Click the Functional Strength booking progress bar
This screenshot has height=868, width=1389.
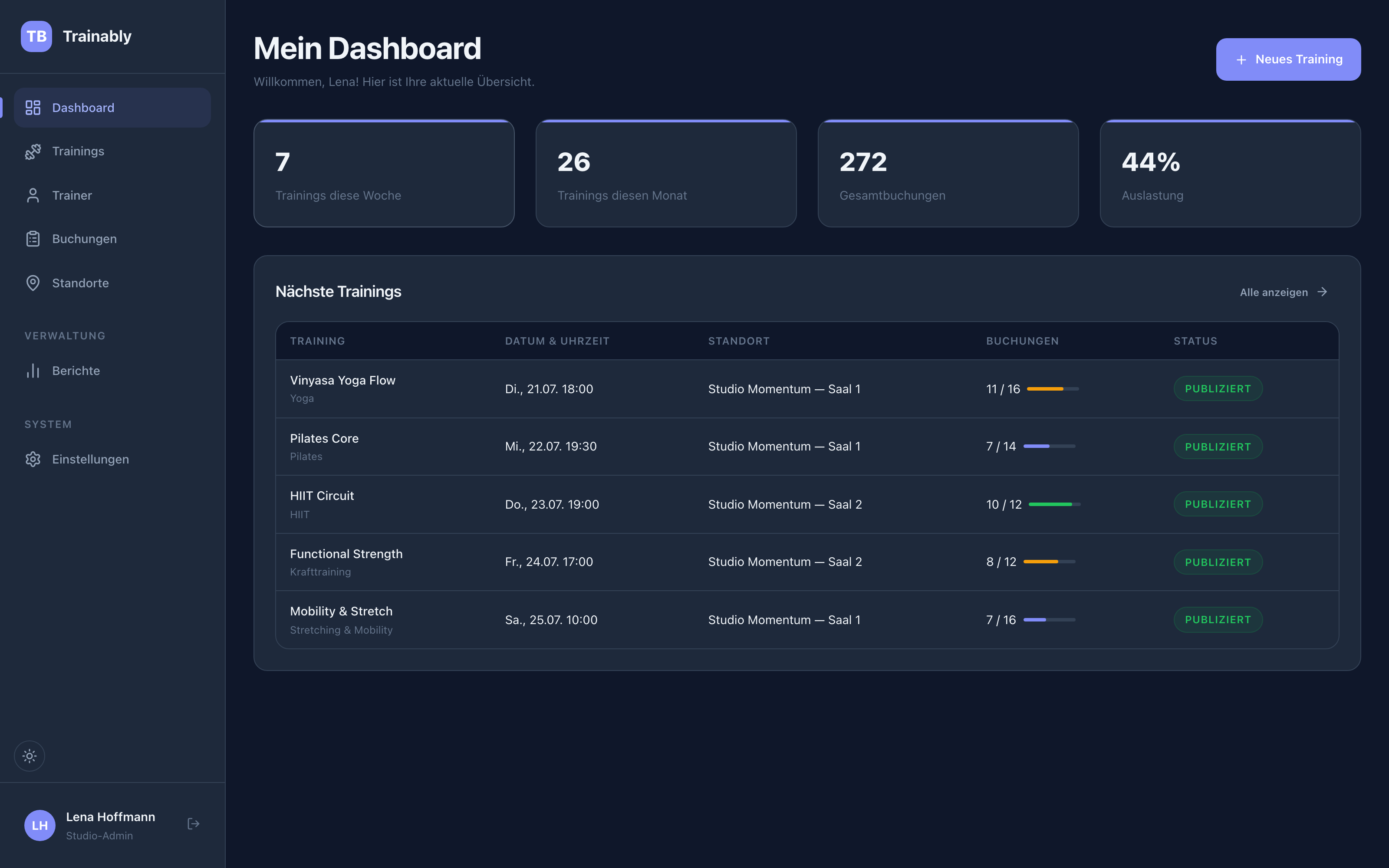click(1049, 562)
